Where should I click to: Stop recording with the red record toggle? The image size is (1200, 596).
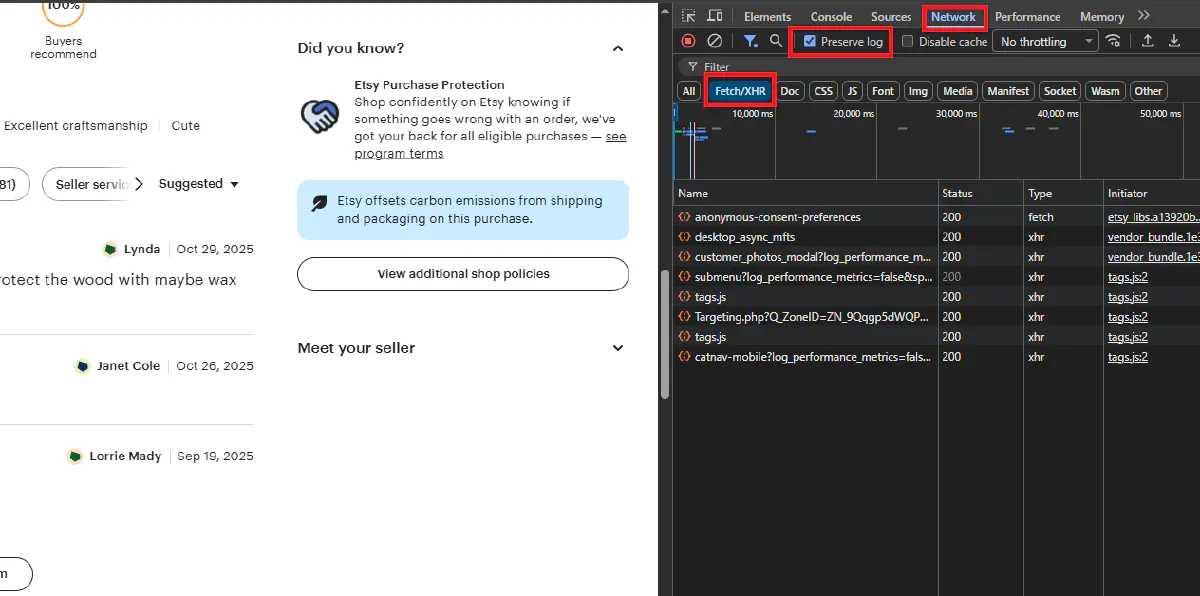click(689, 41)
